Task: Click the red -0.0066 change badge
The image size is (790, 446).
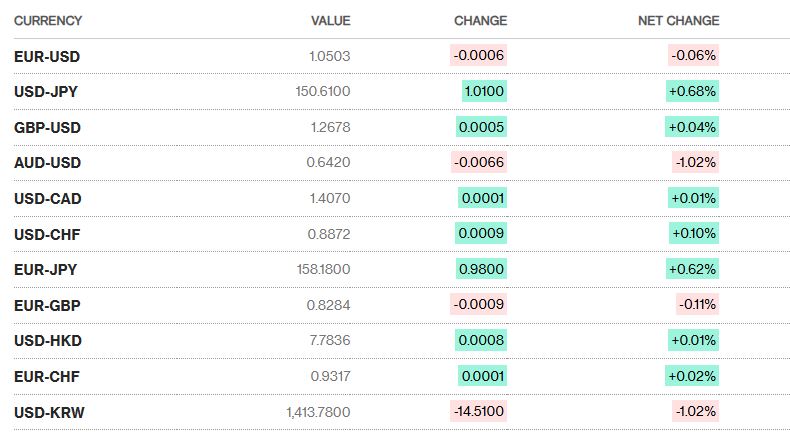Action: pos(479,163)
